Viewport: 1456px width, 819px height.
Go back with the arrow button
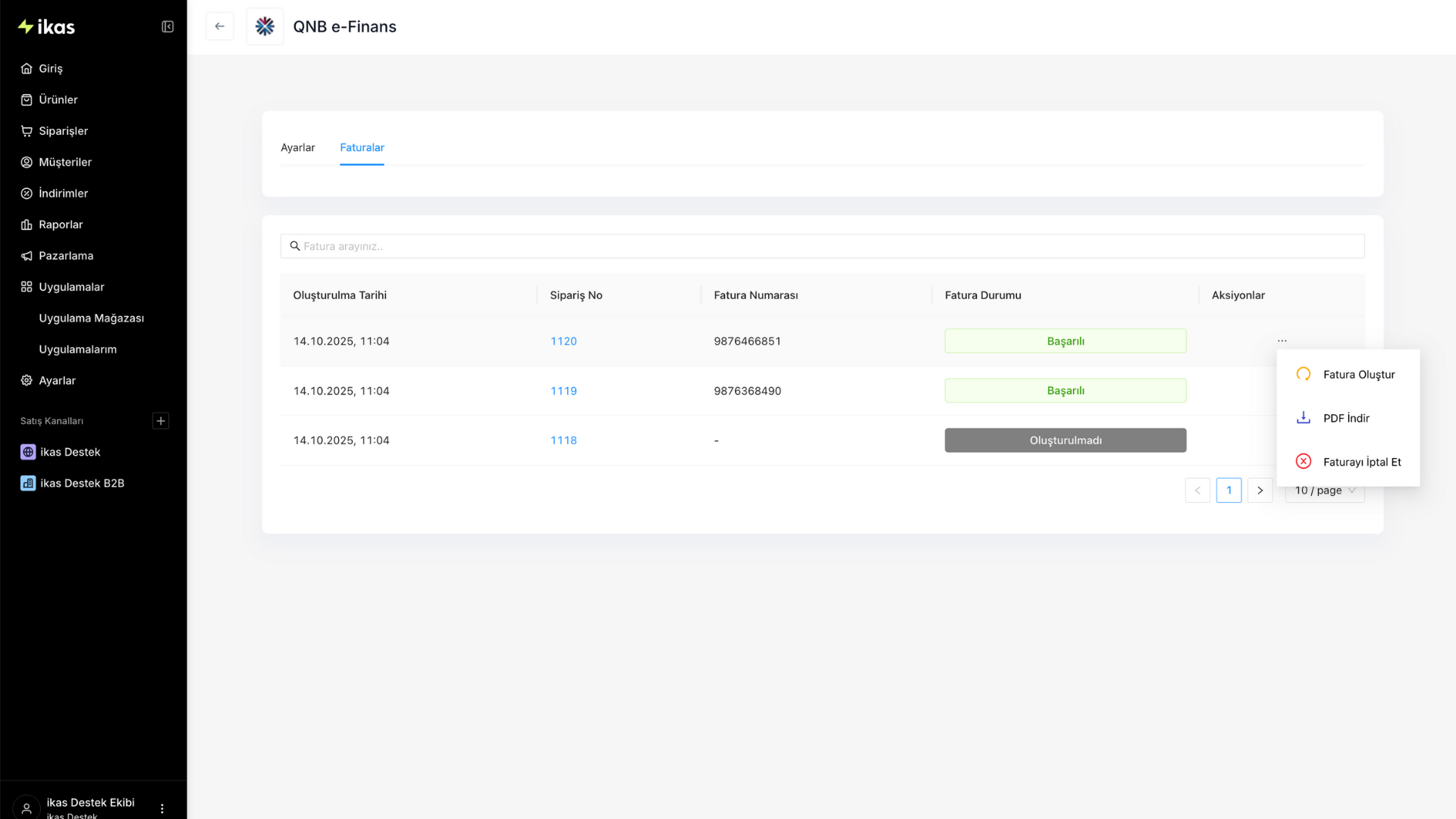pyautogui.click(x=220, y=27)
